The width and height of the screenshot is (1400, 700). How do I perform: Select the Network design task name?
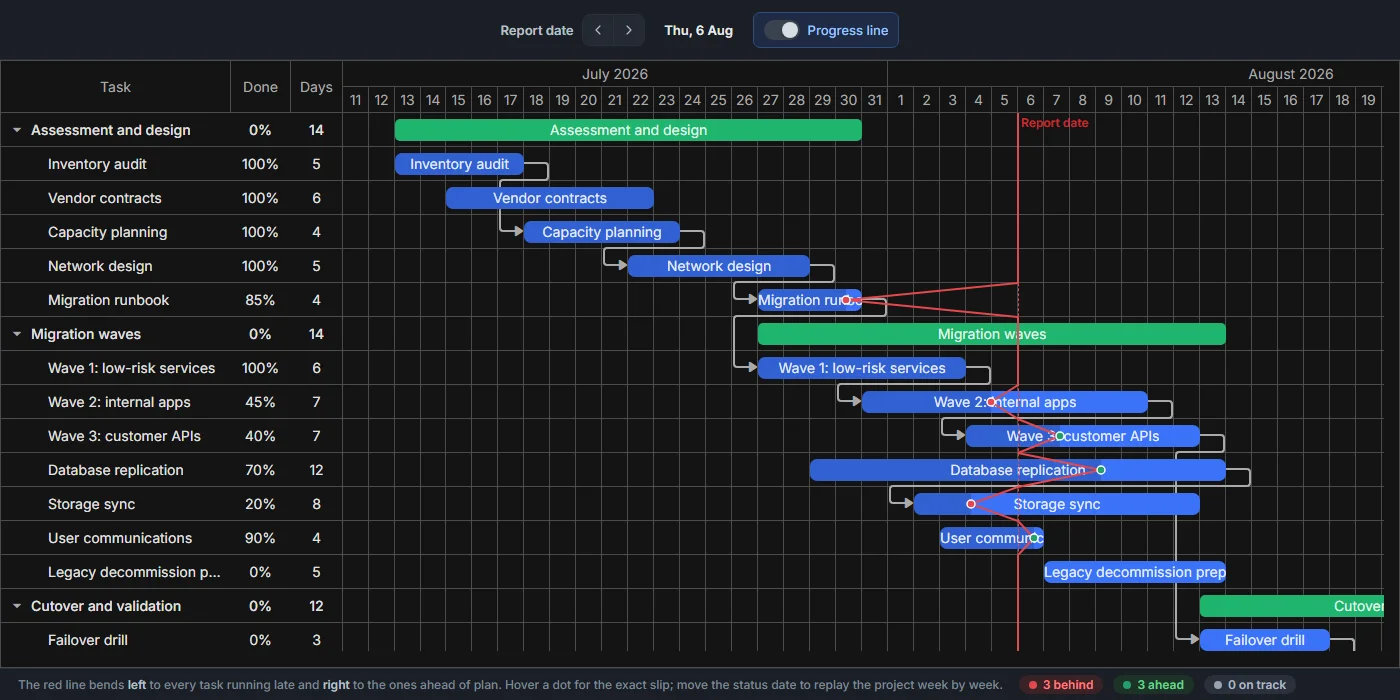point(100,266)
